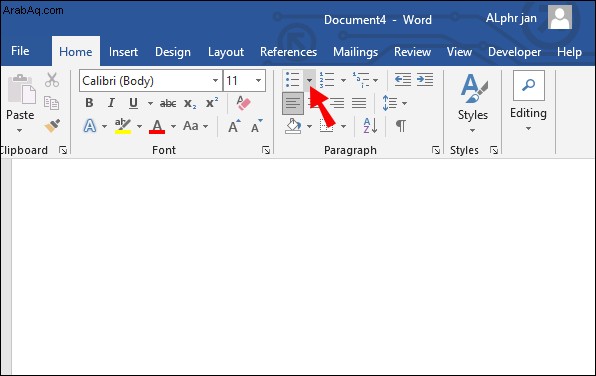Open the Bullets library dropdown arrow
Image resolution: width=596 pixels, height=376 pixels.
[309, 80]
